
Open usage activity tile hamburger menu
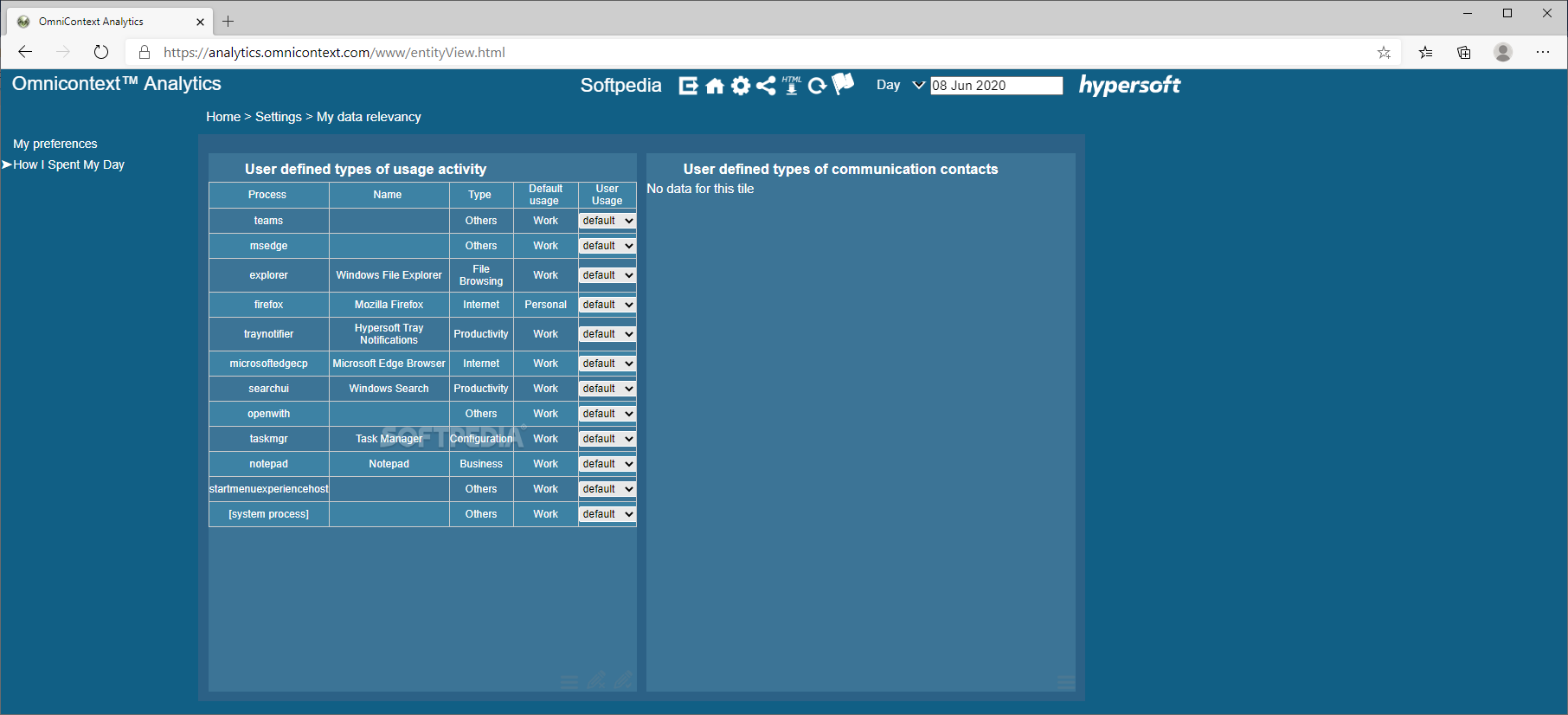point(569,682)
